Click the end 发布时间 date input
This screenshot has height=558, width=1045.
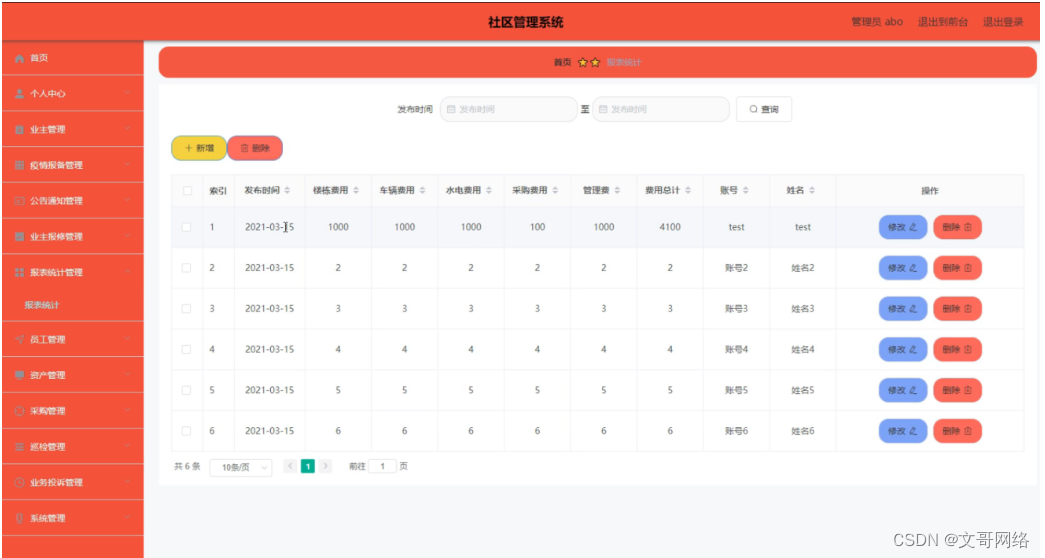660,109
